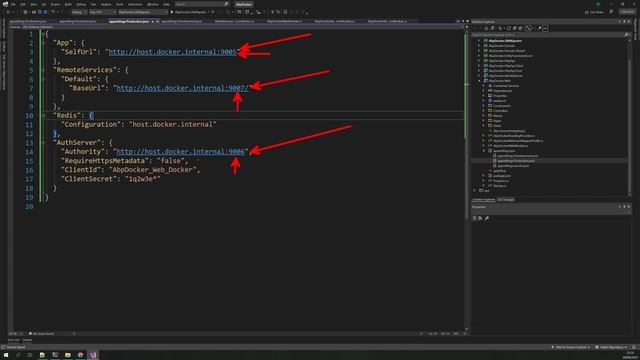The width and height of the screenshot is (640, 360).
Task: Switch to the Solution Explorer bottom tab
Action: point(484,200)
